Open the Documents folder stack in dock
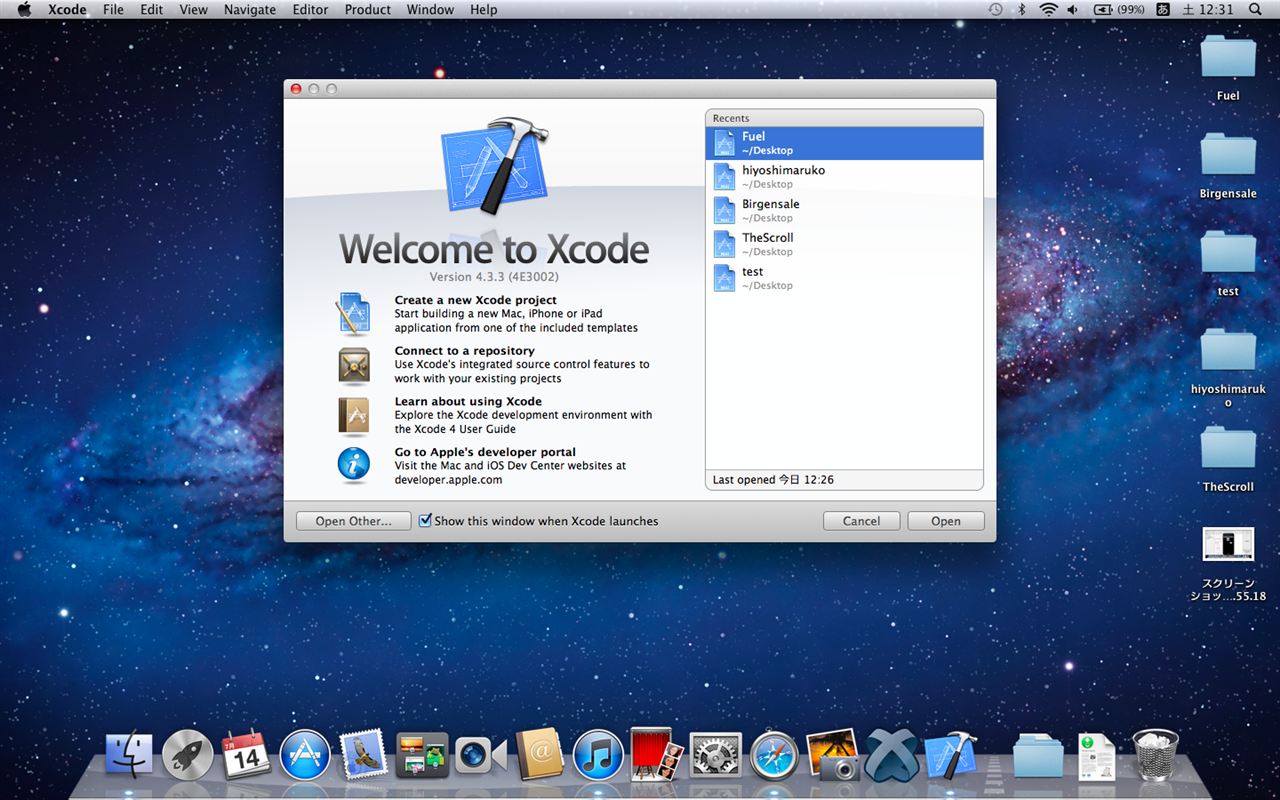The width and height of the screenshot is (1280, 800). click(x=1038, y=755)
